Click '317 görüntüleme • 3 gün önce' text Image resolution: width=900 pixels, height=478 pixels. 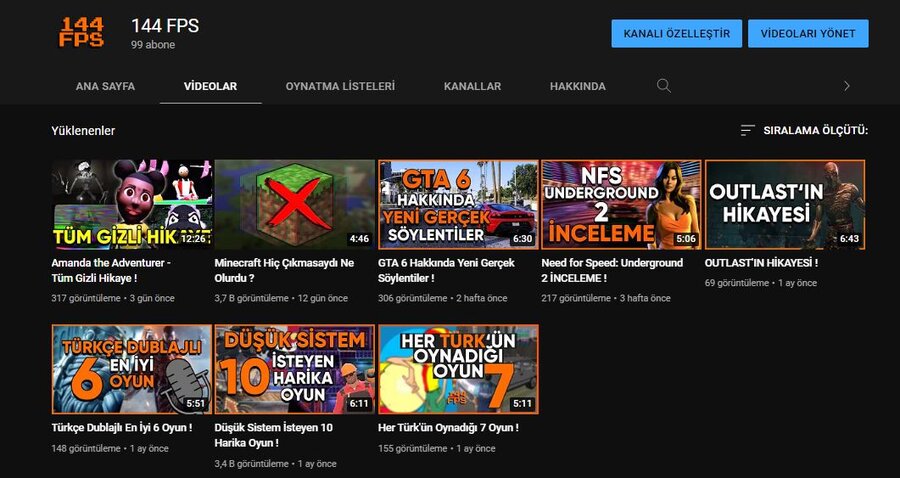(112, 298)
